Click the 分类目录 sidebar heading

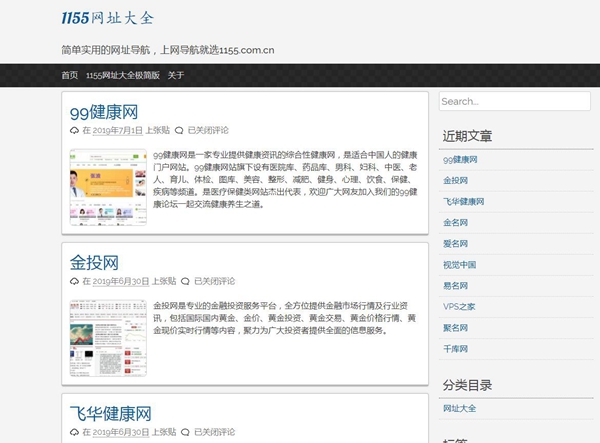(x=467, y=385)
